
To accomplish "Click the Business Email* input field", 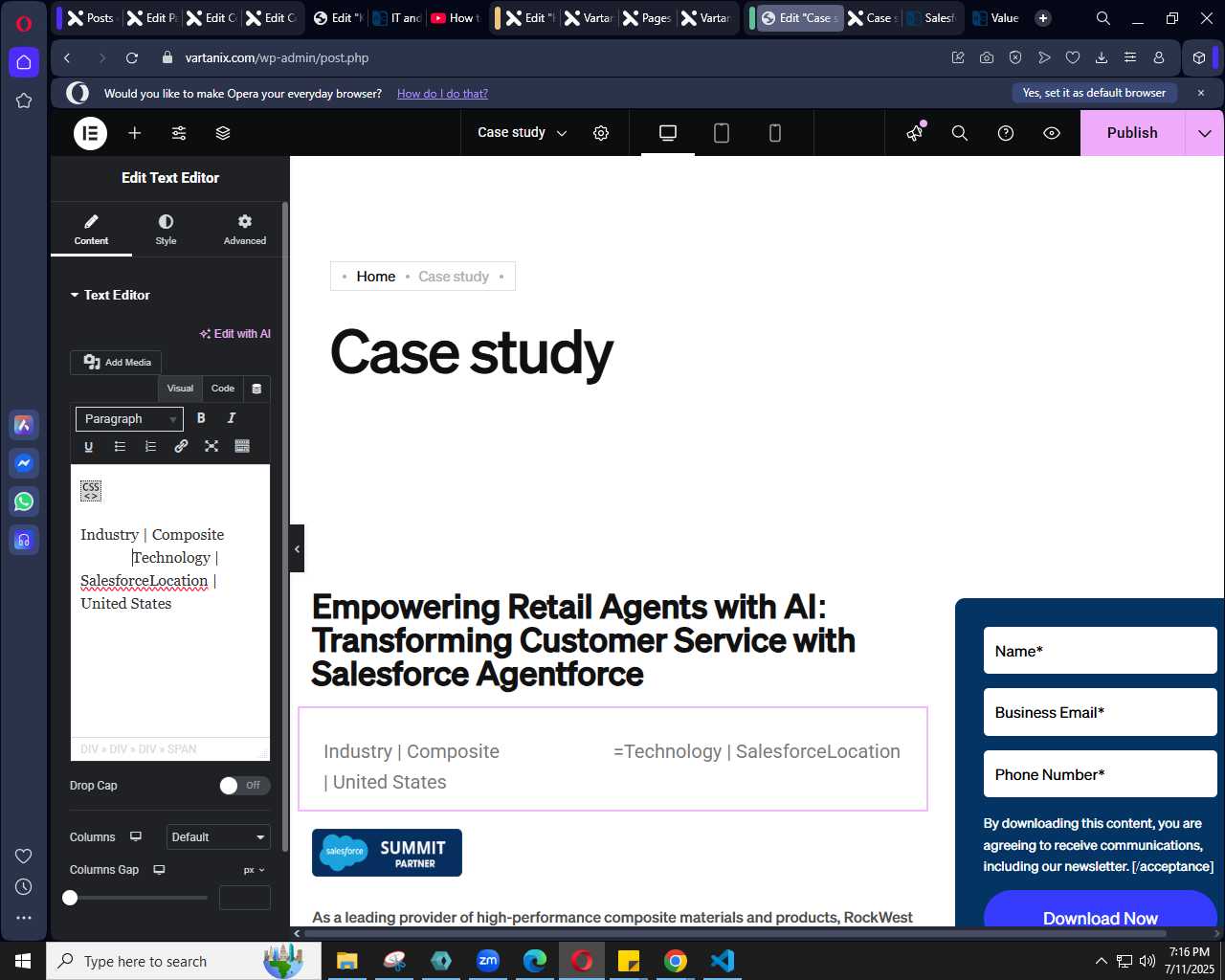I will (x=1101, y=712).
